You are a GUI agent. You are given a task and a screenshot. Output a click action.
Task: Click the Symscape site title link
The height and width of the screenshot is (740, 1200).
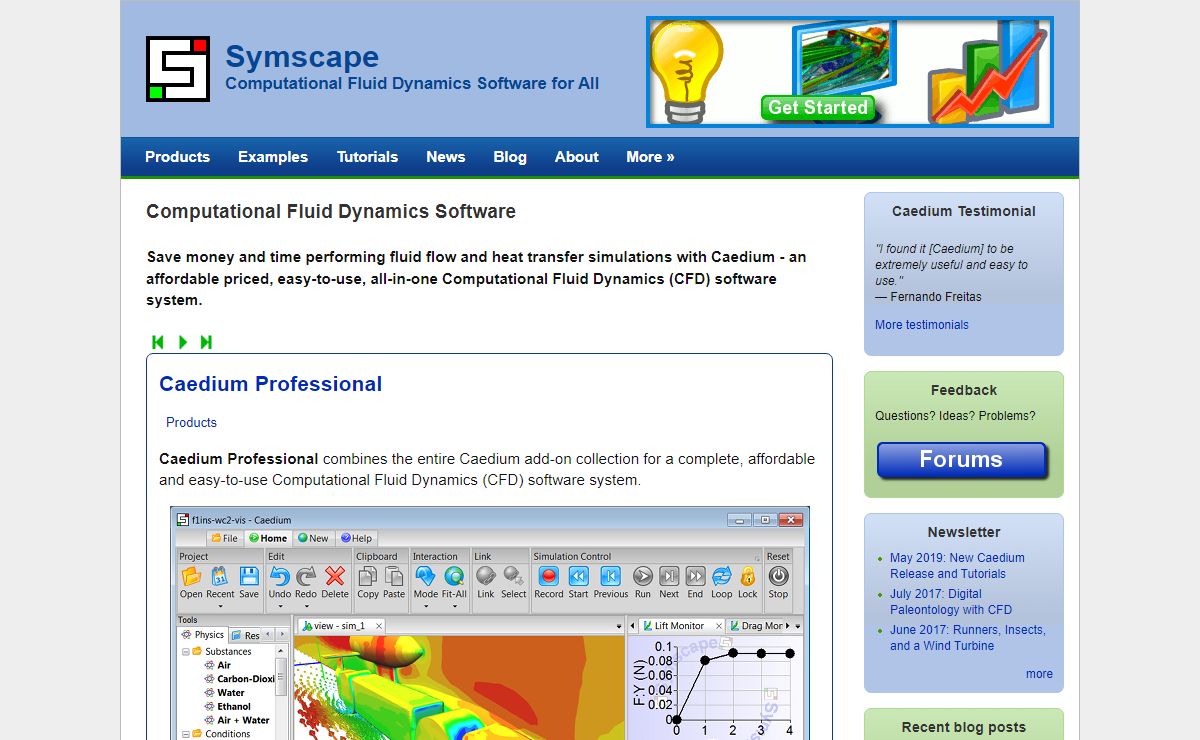pyautogui.click(x=302, y=56)
